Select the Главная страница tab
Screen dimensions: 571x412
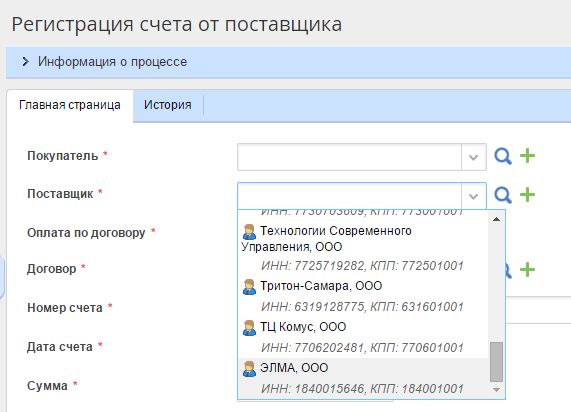70,105
